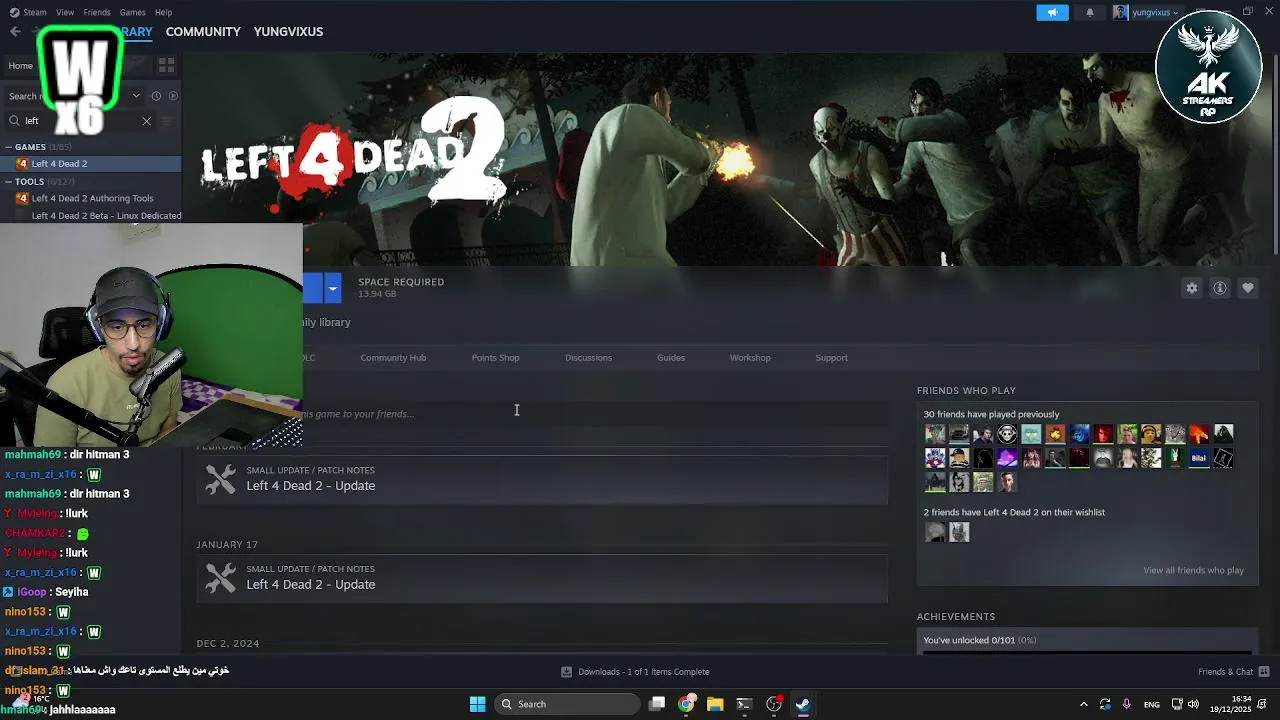Click the Home button in library sidebar
1280x720 pixels.
point(21,66)
